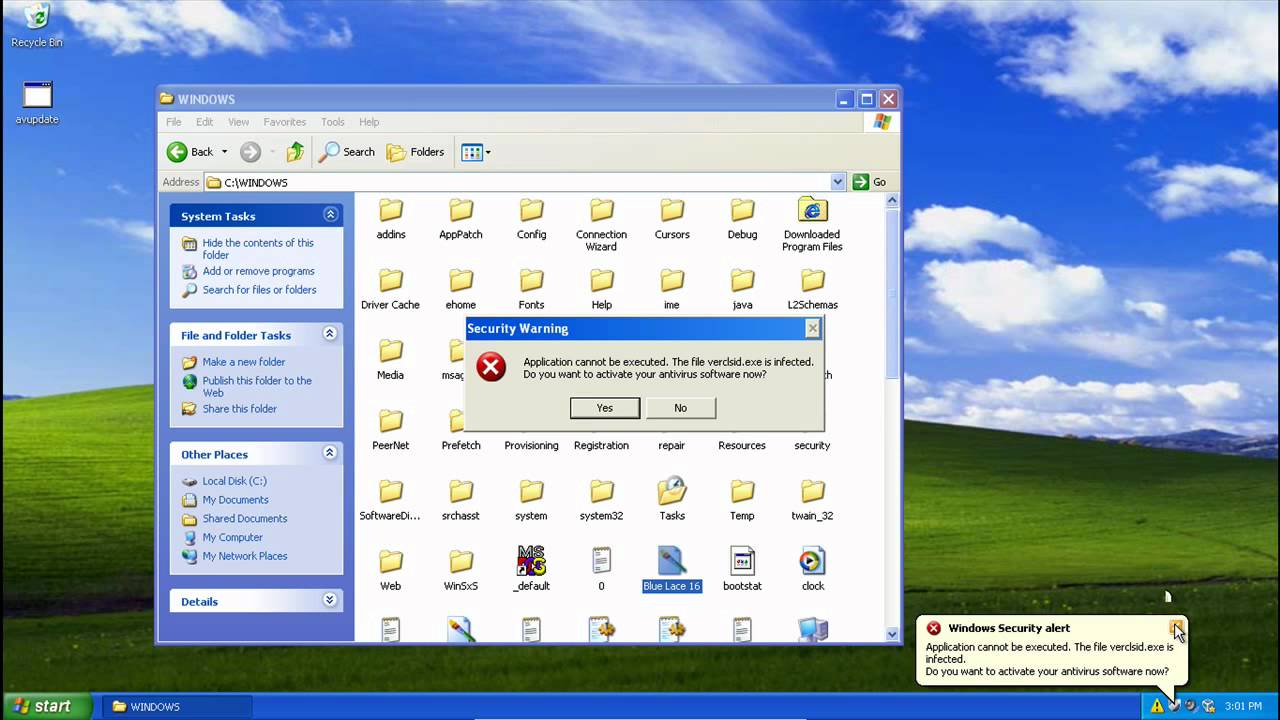1280x720 pixels.
Task: Open the Help menu
Action: 369,122
